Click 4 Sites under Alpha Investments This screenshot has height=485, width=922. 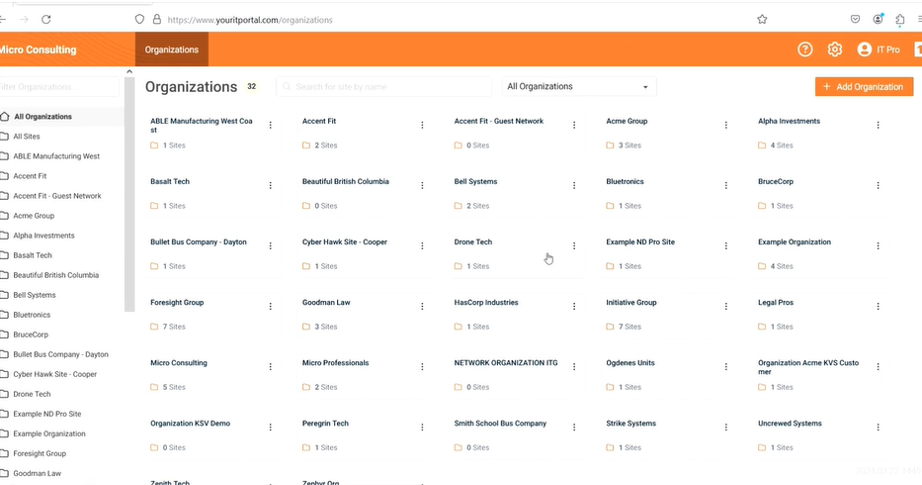(781, 145)
